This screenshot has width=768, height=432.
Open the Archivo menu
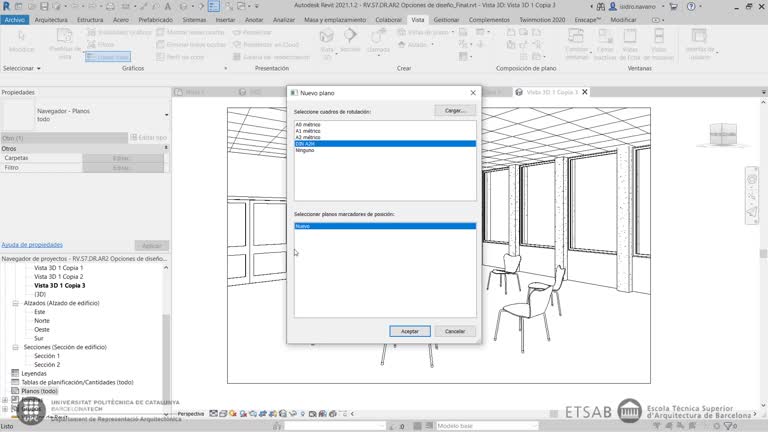tap(15, 19)
